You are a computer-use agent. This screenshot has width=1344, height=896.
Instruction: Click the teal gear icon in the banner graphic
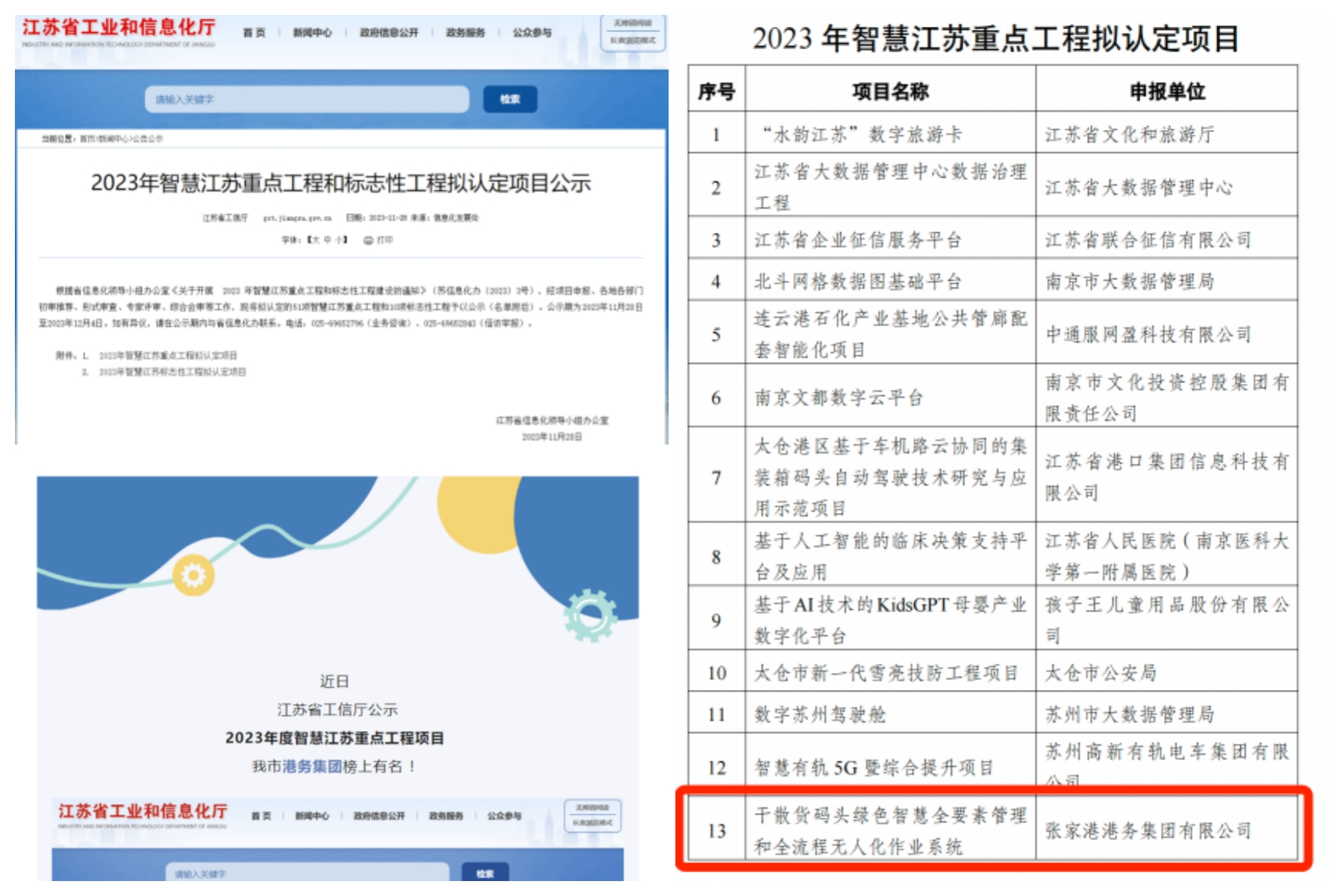(x=591, y=616)
